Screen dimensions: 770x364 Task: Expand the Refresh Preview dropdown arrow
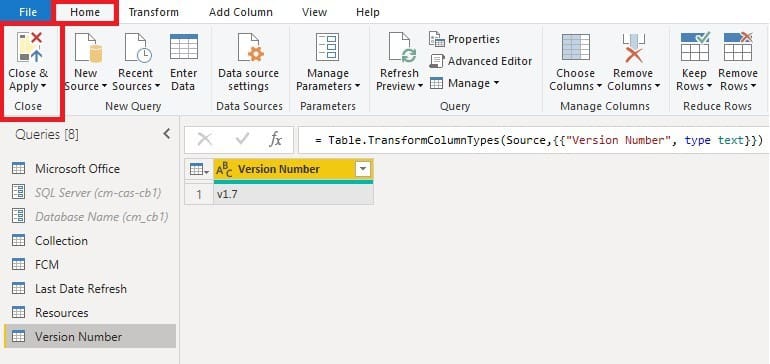click(420, 87)
